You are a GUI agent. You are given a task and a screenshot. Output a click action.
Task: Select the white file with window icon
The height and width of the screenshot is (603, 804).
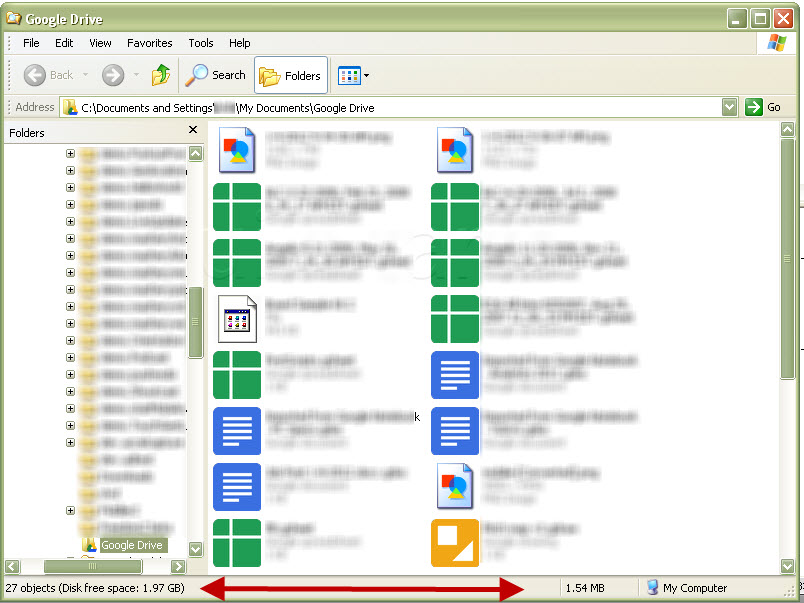(236, 319)
